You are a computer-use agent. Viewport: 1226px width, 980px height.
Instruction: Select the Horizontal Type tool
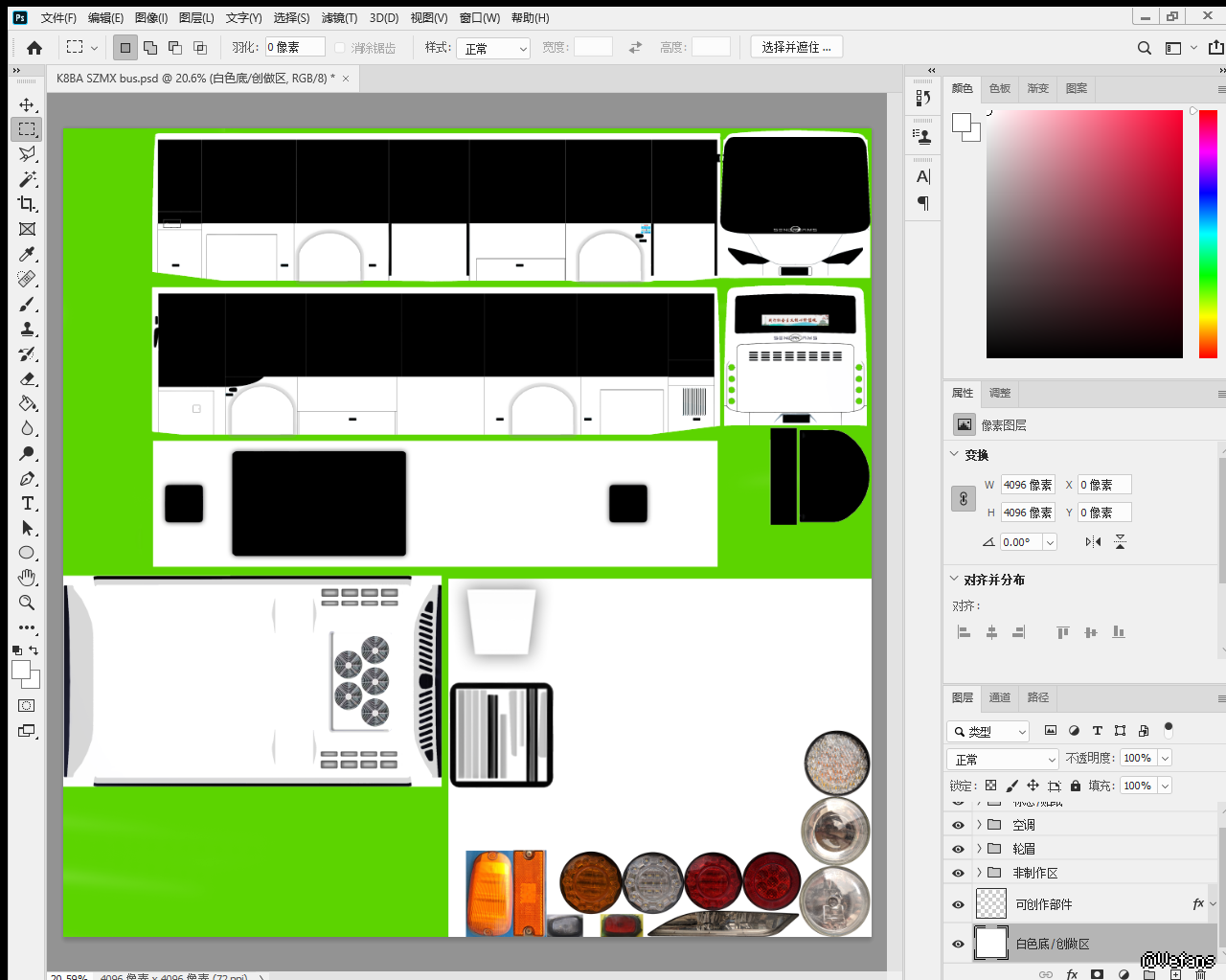point(27,503)
